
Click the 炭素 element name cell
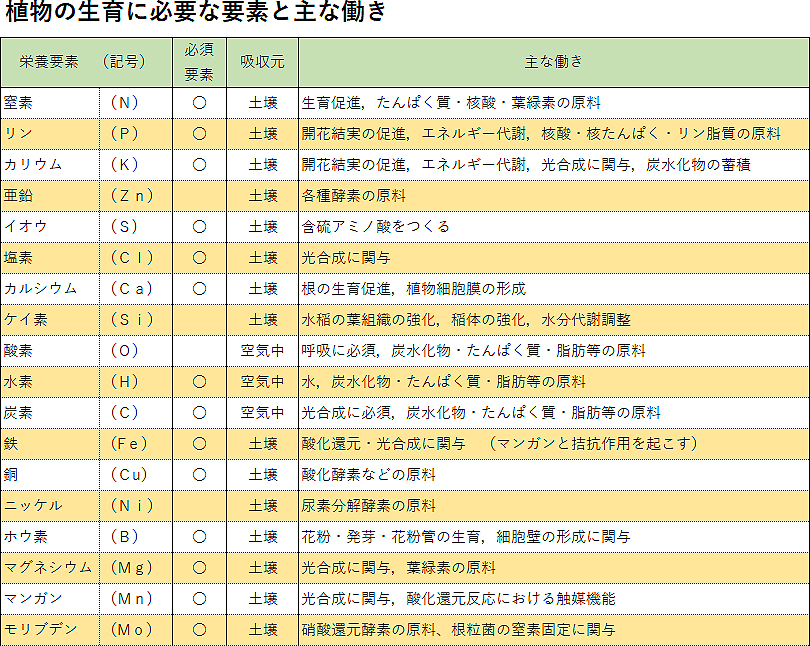(x=50, y=413)
